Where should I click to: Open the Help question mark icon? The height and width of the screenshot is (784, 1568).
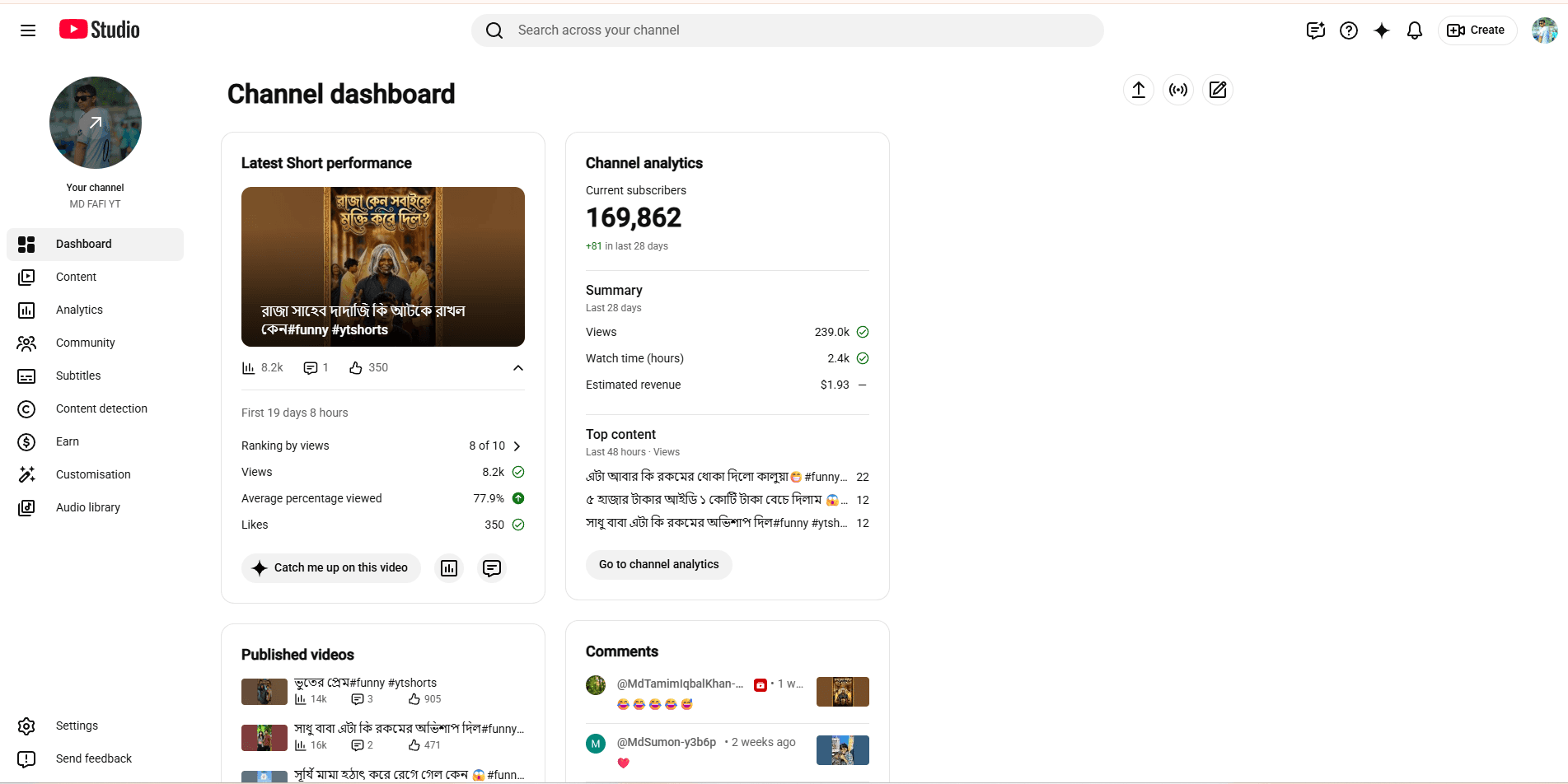tap(1349, 30)
